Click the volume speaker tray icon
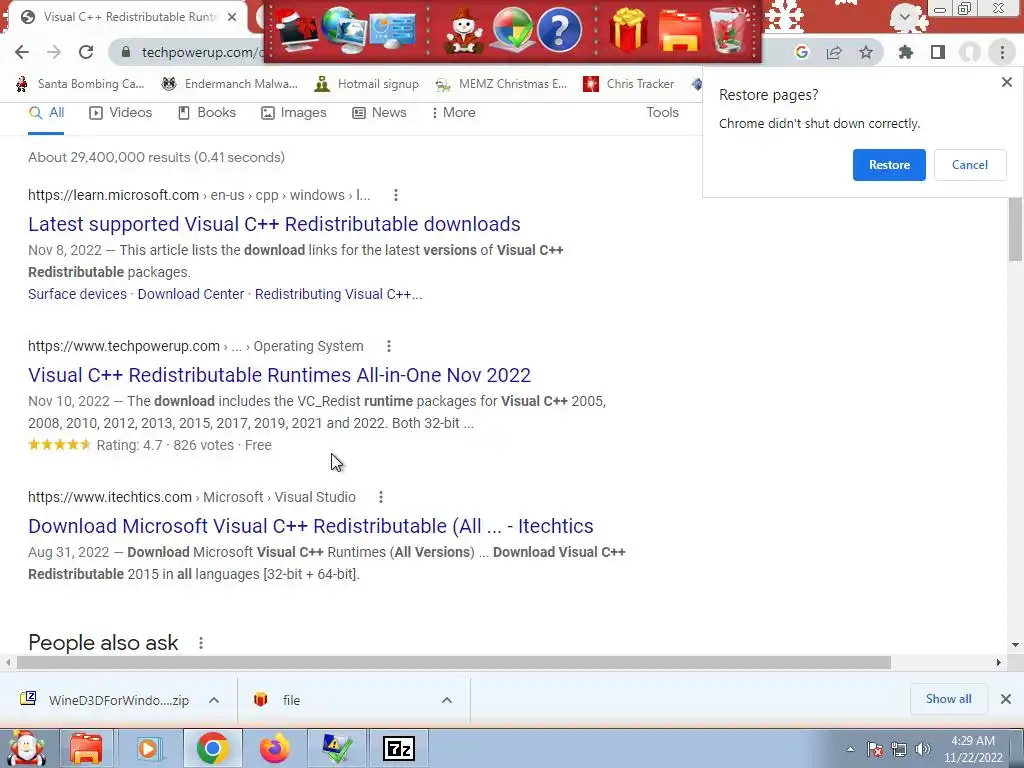 point(922,749)
